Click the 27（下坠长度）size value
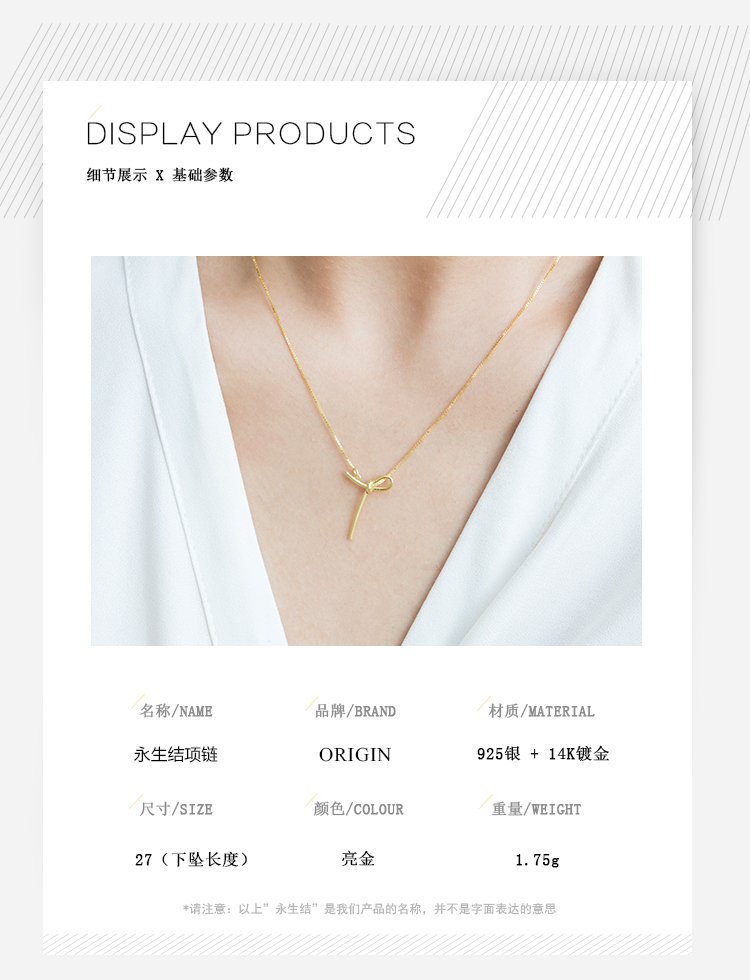750x980 pixels. click(192, 860)
